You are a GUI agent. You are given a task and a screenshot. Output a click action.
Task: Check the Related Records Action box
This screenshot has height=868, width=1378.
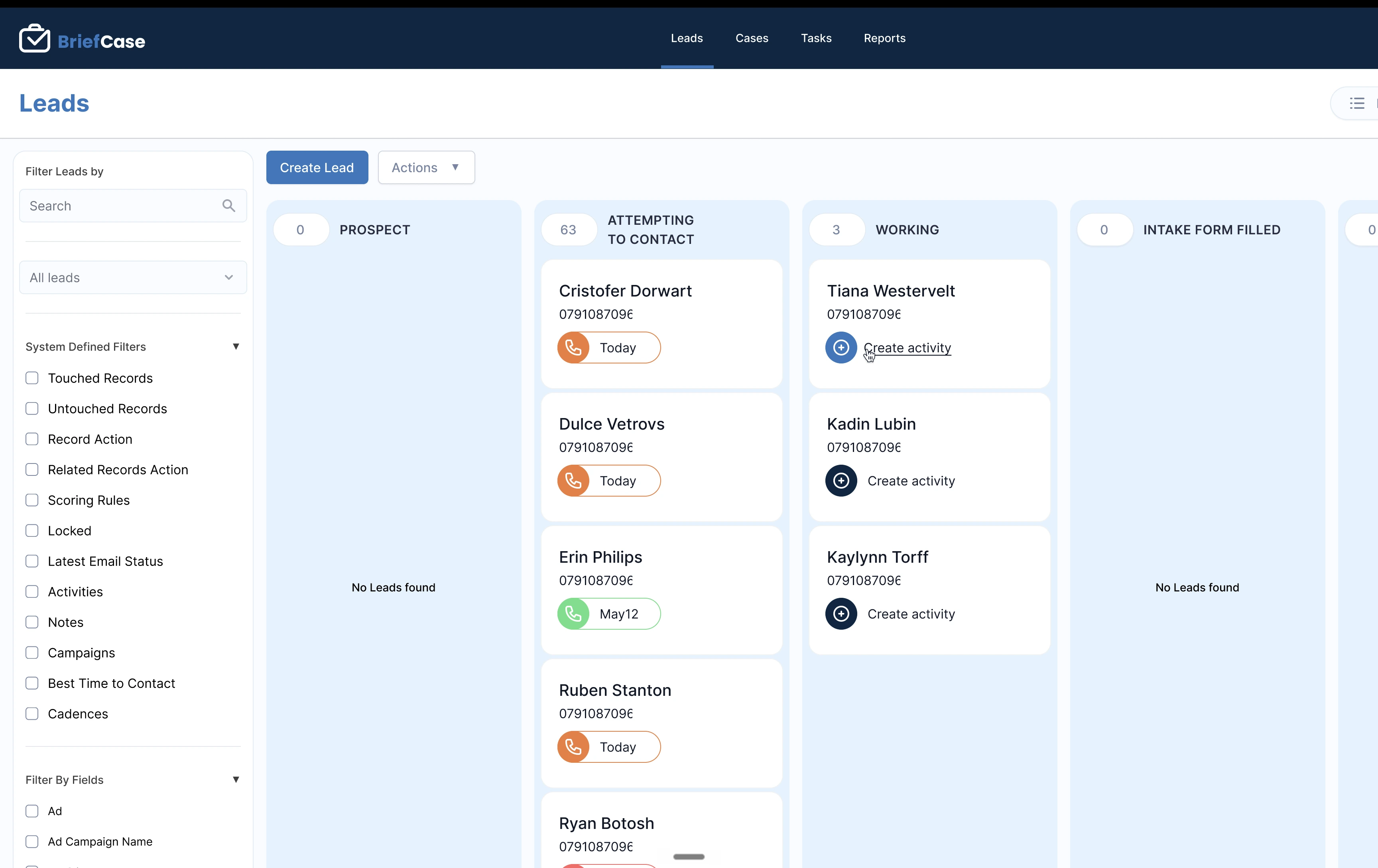pyautogui.click(x=32, y=470)
